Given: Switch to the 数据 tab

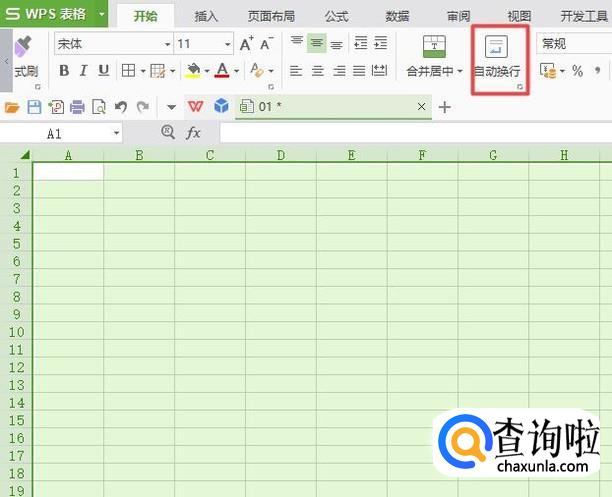Looking at the screenshot, I should 397,16.
